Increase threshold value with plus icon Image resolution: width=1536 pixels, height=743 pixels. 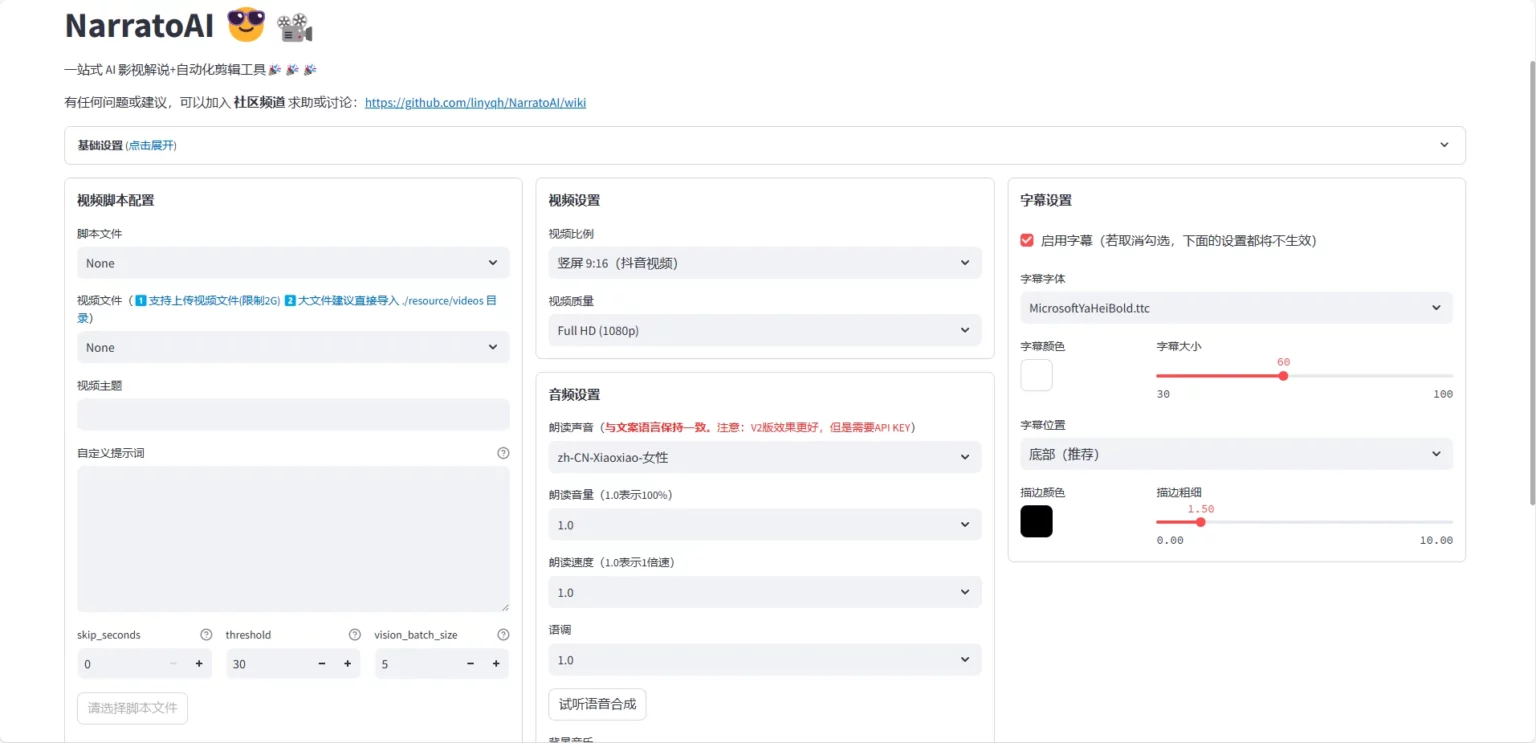pos(348,664)
